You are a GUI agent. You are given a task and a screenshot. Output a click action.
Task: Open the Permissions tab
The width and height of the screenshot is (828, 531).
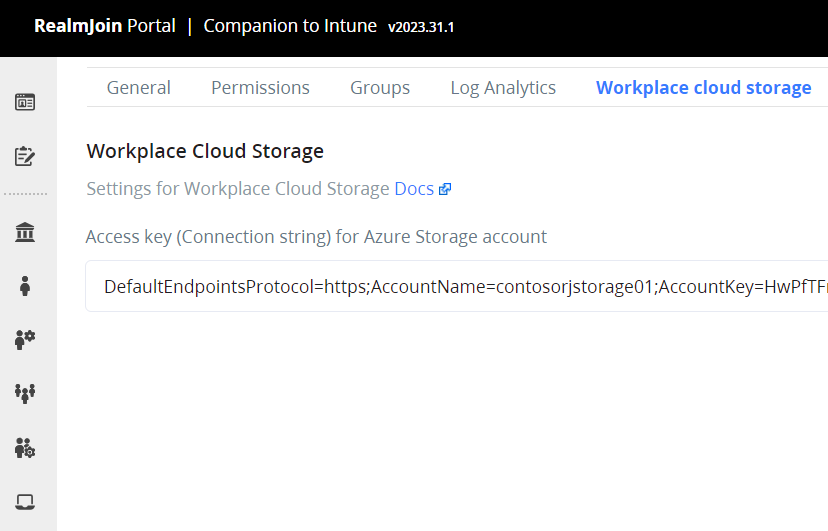tap(260, 88)
